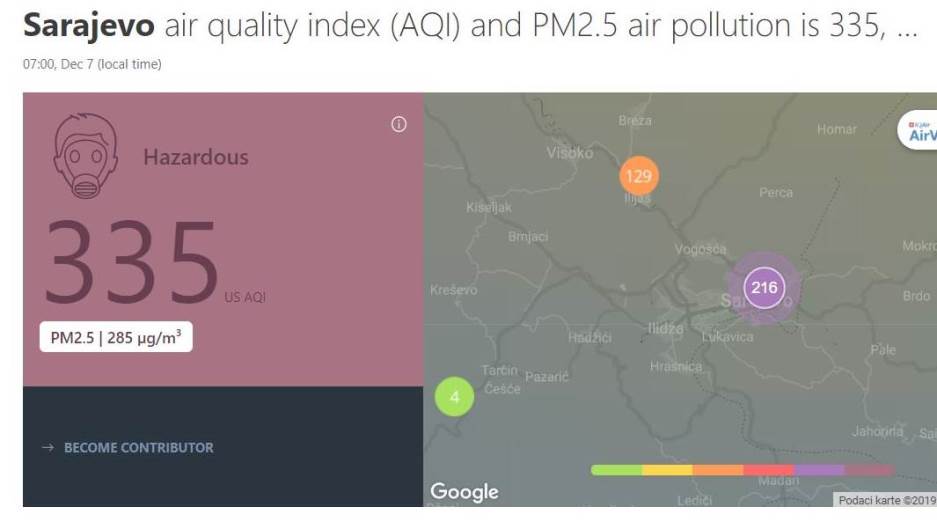
Task: Click the Google logo on the map
Action: [464, 491]
